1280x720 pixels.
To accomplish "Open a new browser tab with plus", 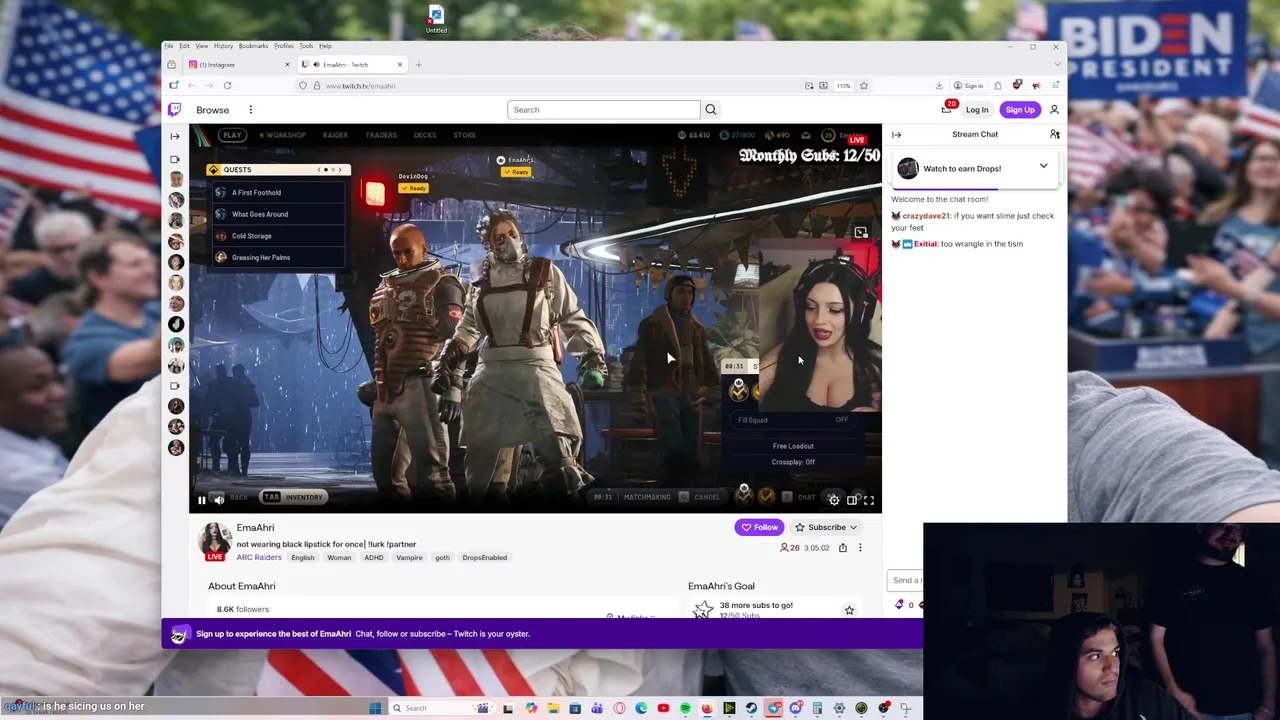I will (418, 65).
